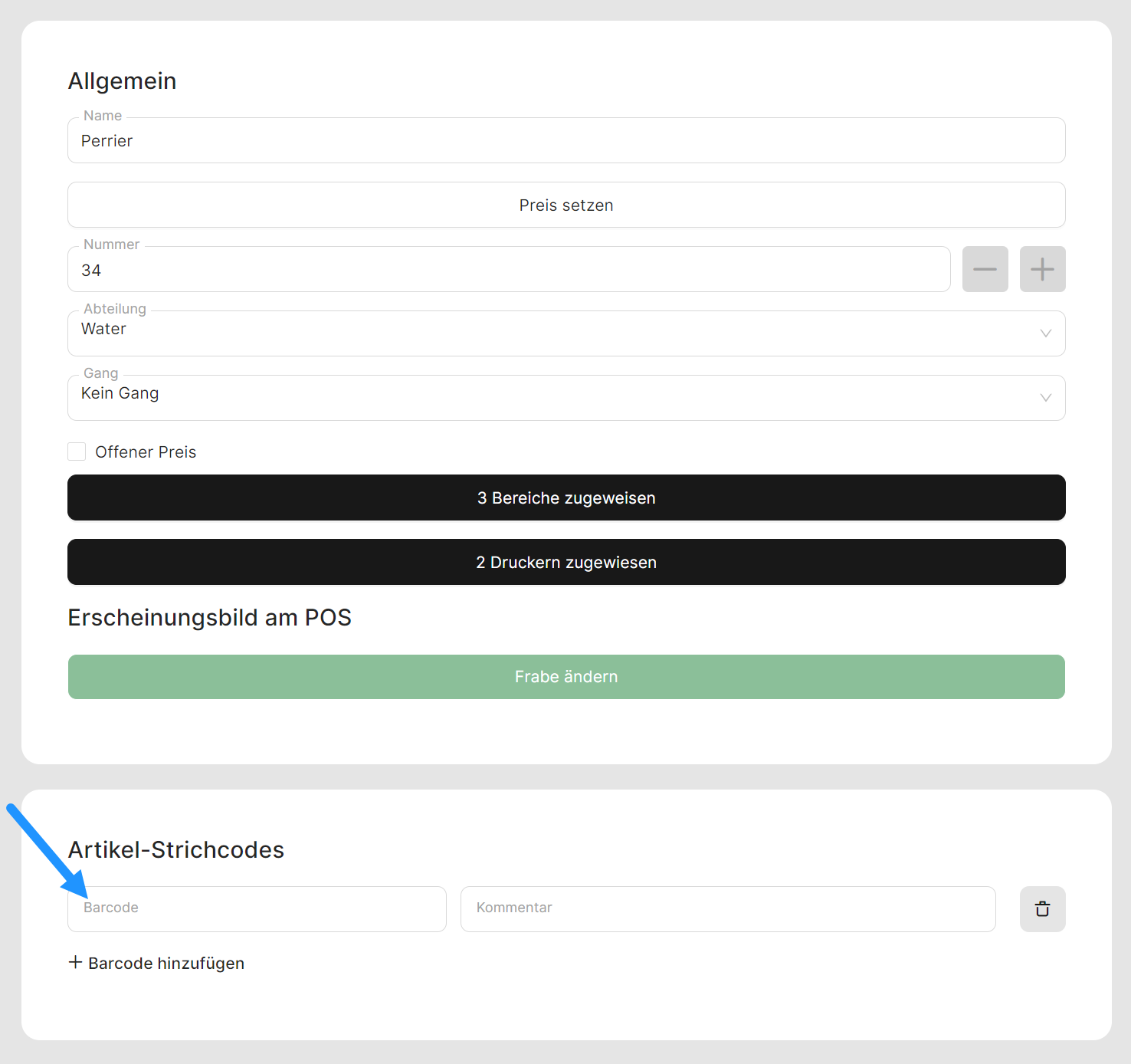Click the Kein Gang selection

(120, 394)
